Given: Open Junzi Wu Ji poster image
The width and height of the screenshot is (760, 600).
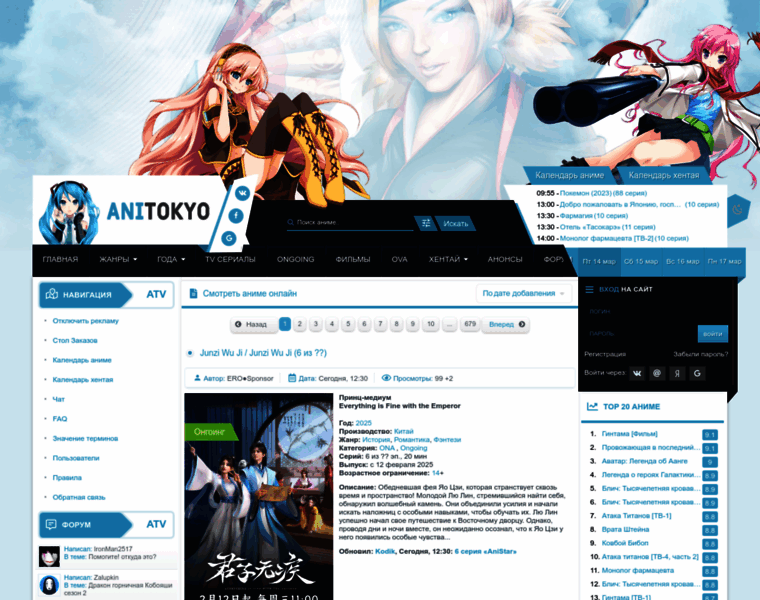Looking at the screenshot, I should [x=259, y=496].
